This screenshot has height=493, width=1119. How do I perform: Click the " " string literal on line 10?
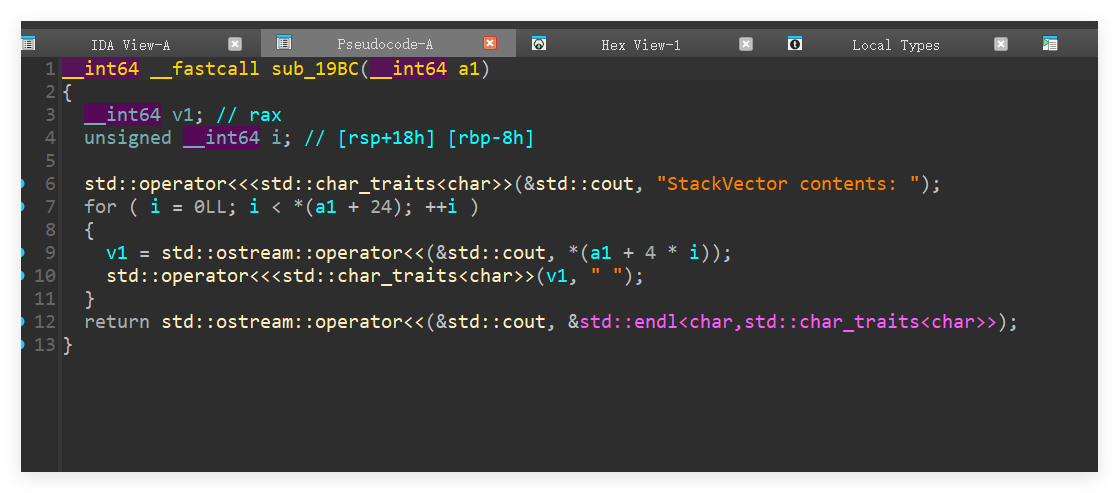click(605, 275)
